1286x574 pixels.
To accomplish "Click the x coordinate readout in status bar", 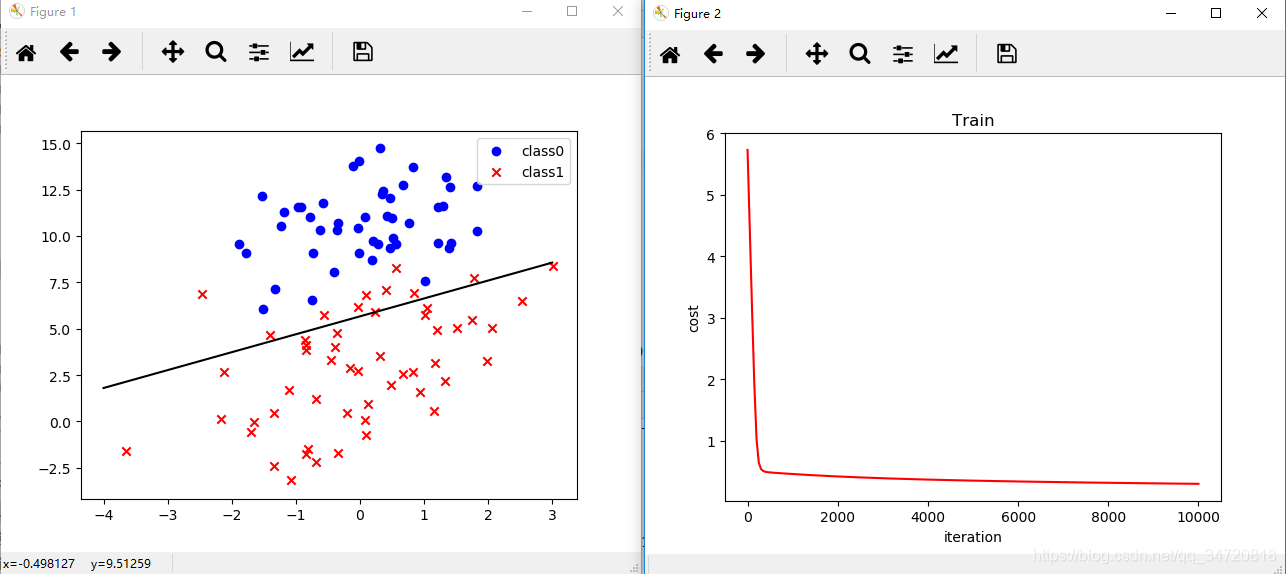I will tap(38, 564).
